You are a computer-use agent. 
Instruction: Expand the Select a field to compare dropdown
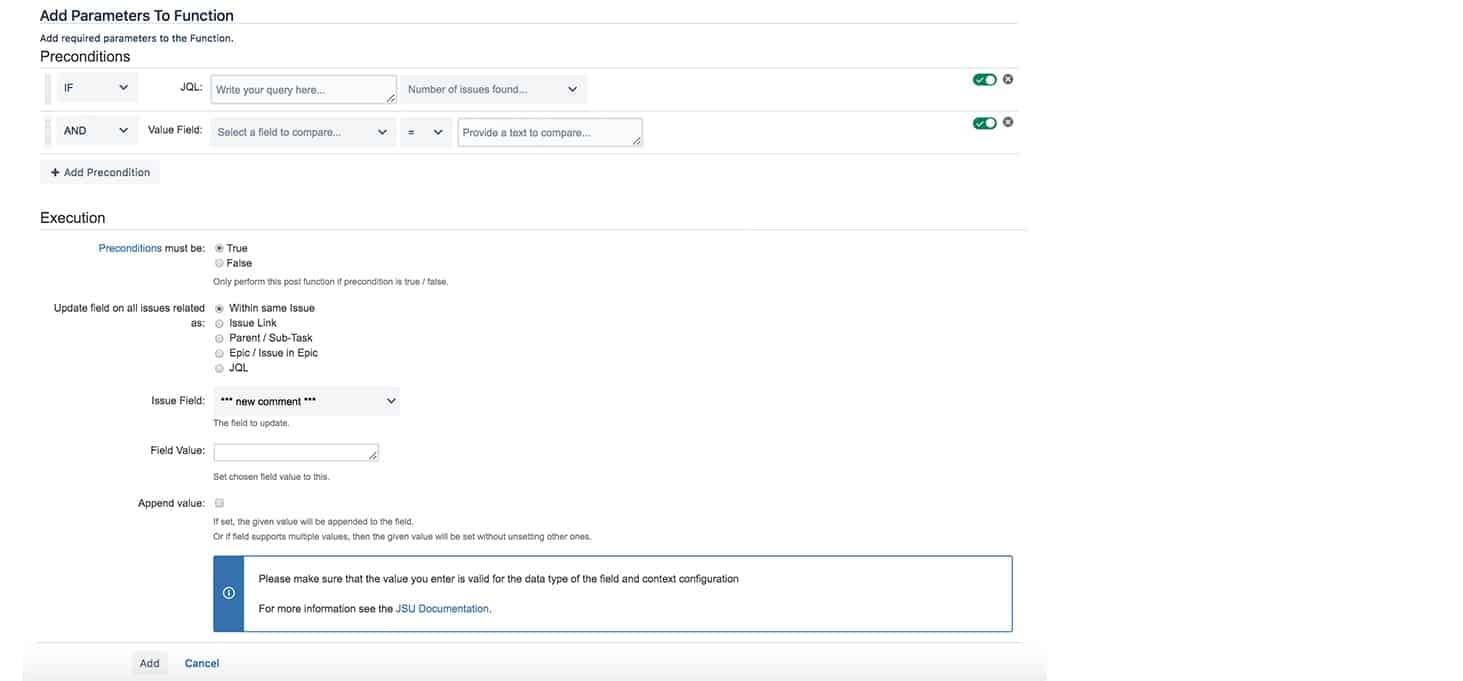(x=300, y=131)
